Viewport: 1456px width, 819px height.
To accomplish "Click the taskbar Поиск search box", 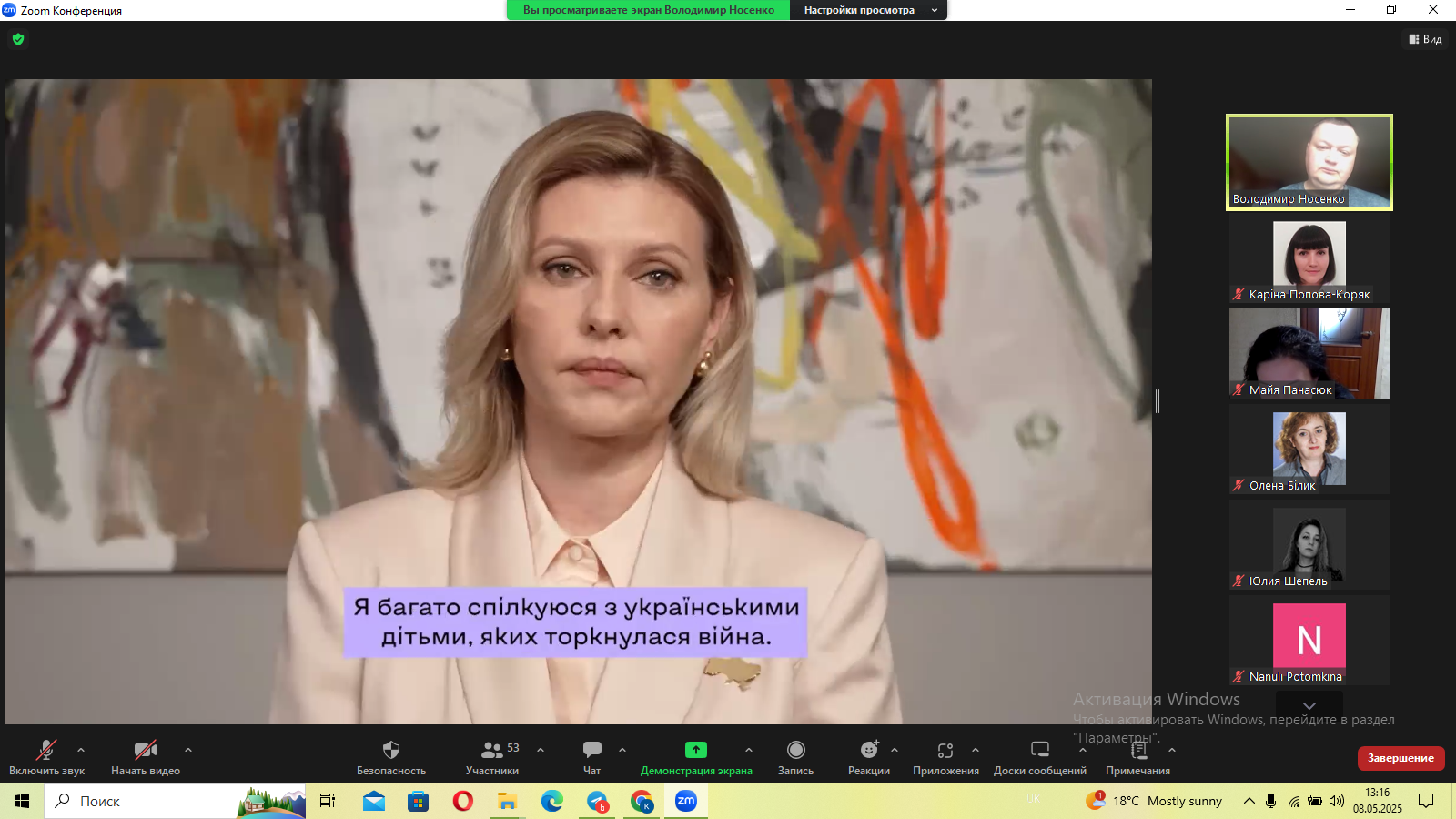I will pos(175,801).
